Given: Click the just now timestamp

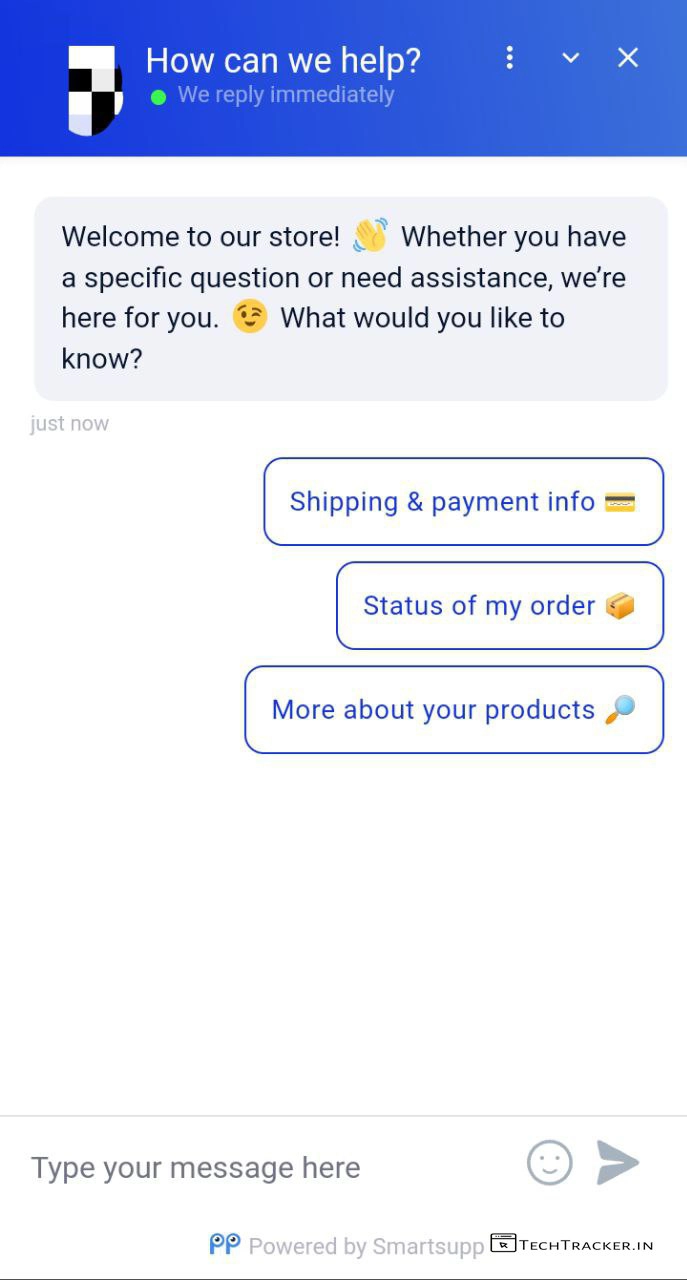Looking at the screenshot, I should (70, 424).
